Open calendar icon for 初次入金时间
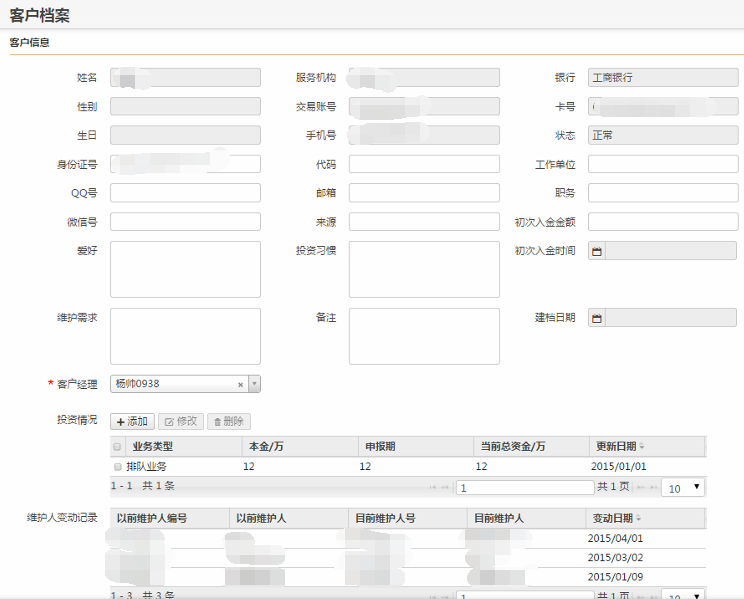The width and height of the screenshot is (744, 599). click(x=597, y=251)
